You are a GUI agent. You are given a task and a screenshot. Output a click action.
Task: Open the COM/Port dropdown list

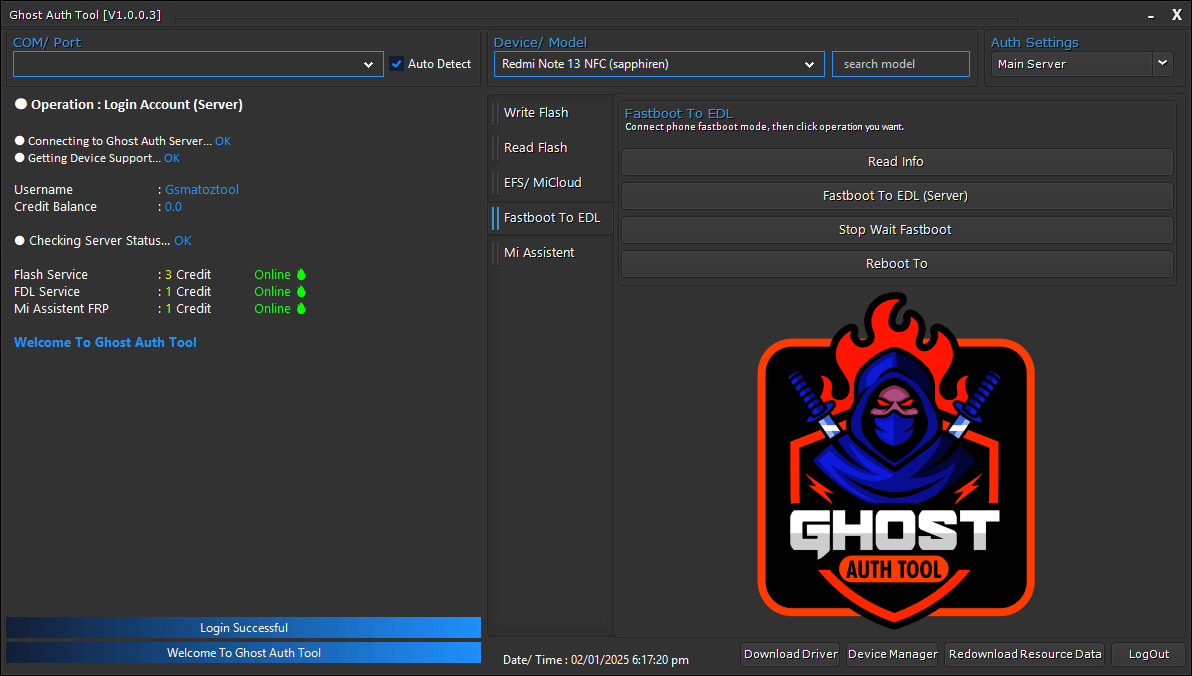[x=370, y=63]
